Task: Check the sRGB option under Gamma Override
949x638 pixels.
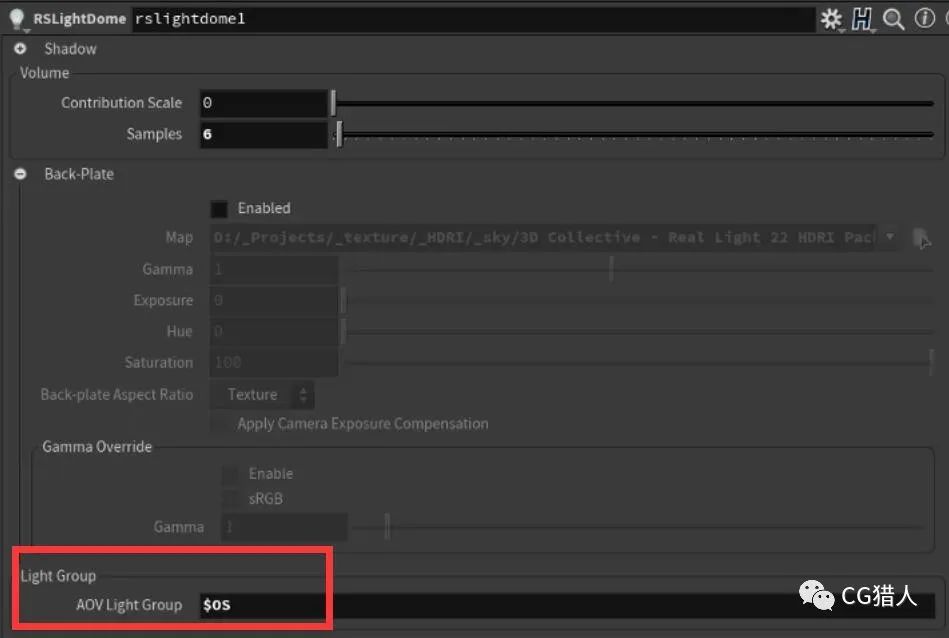Action: [231, 498]
